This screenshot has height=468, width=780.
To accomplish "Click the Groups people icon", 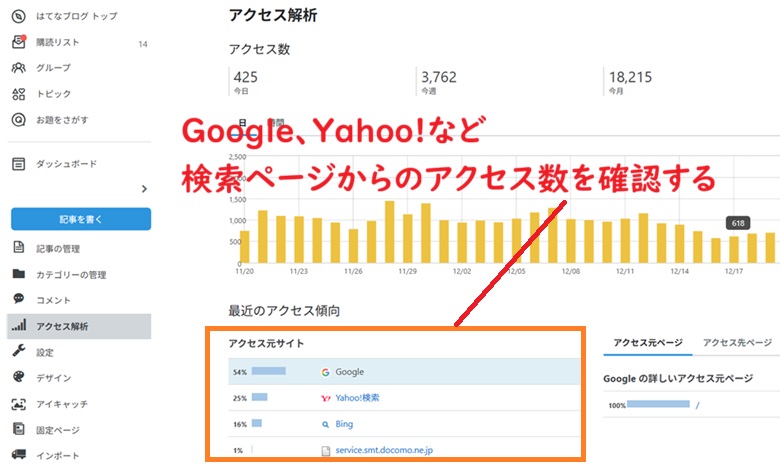I will click(x=18, y=68).
